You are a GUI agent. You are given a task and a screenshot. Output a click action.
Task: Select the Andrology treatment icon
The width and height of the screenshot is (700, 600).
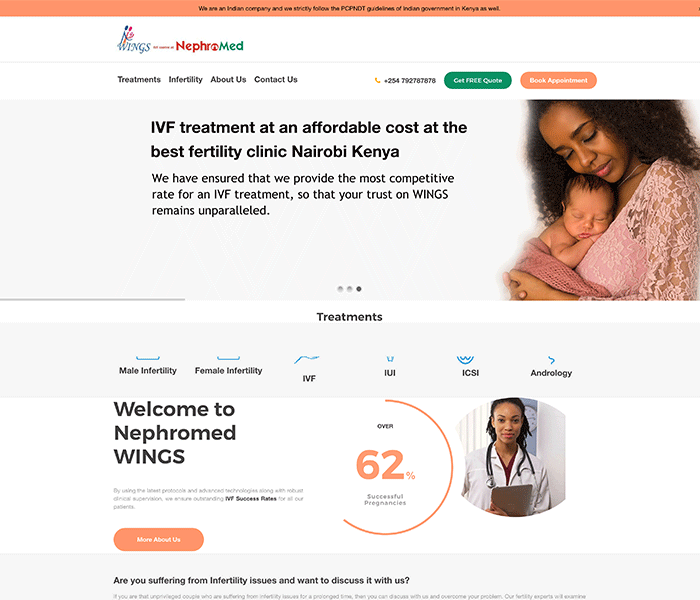pyautogui.click(x=551, y=360)
